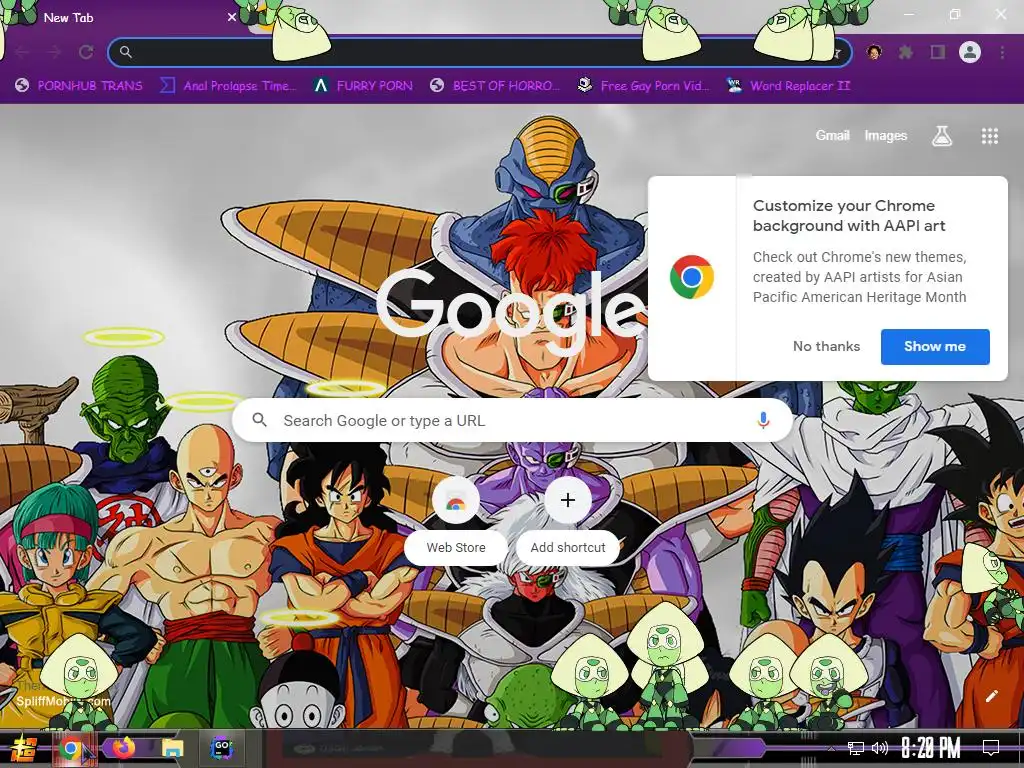The height and width of the screenshot is (768, 1024).
Task: Dismiss the promo with No thanks
Action: tap(826, 347)
